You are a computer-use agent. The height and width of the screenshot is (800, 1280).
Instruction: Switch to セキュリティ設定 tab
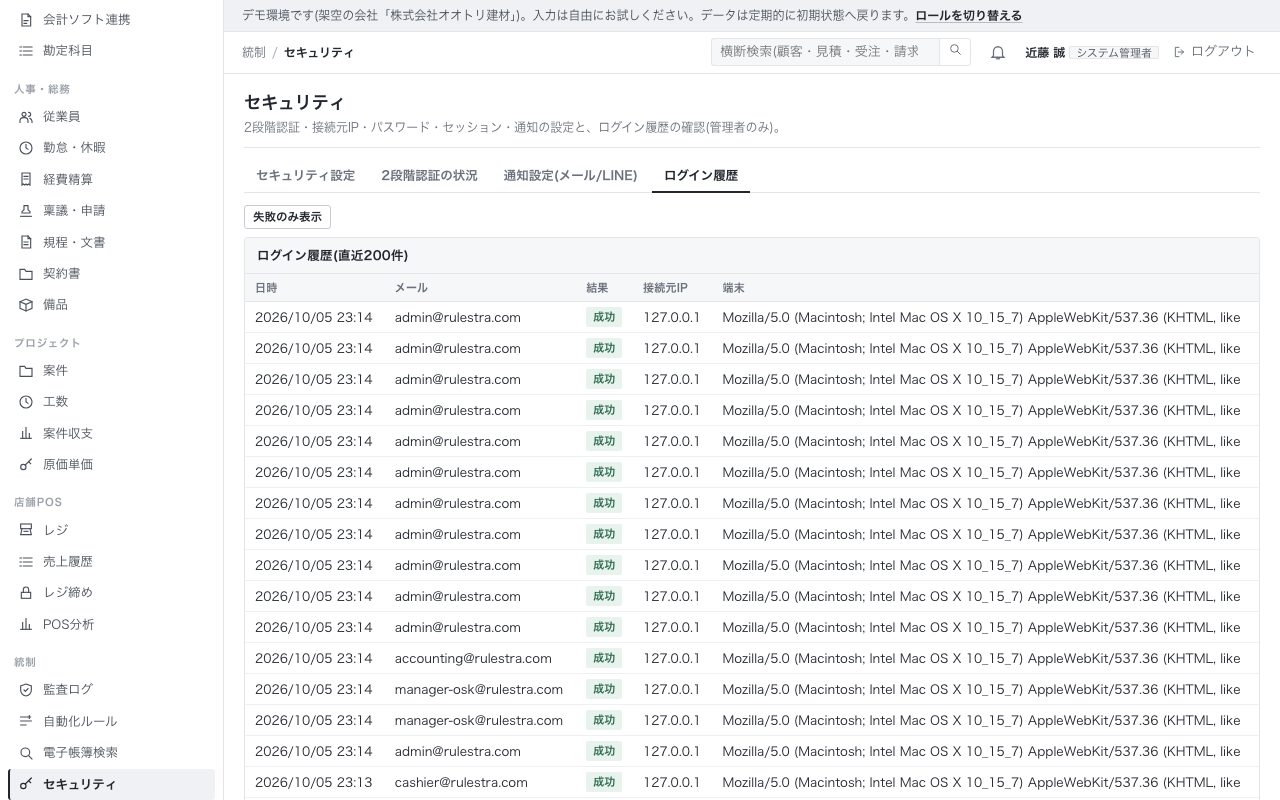point(305,175)
